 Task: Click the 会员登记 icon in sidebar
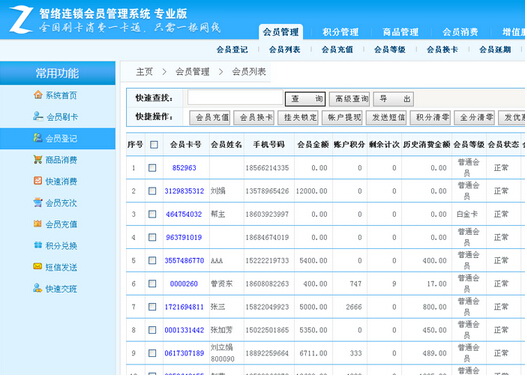[38, 138]
